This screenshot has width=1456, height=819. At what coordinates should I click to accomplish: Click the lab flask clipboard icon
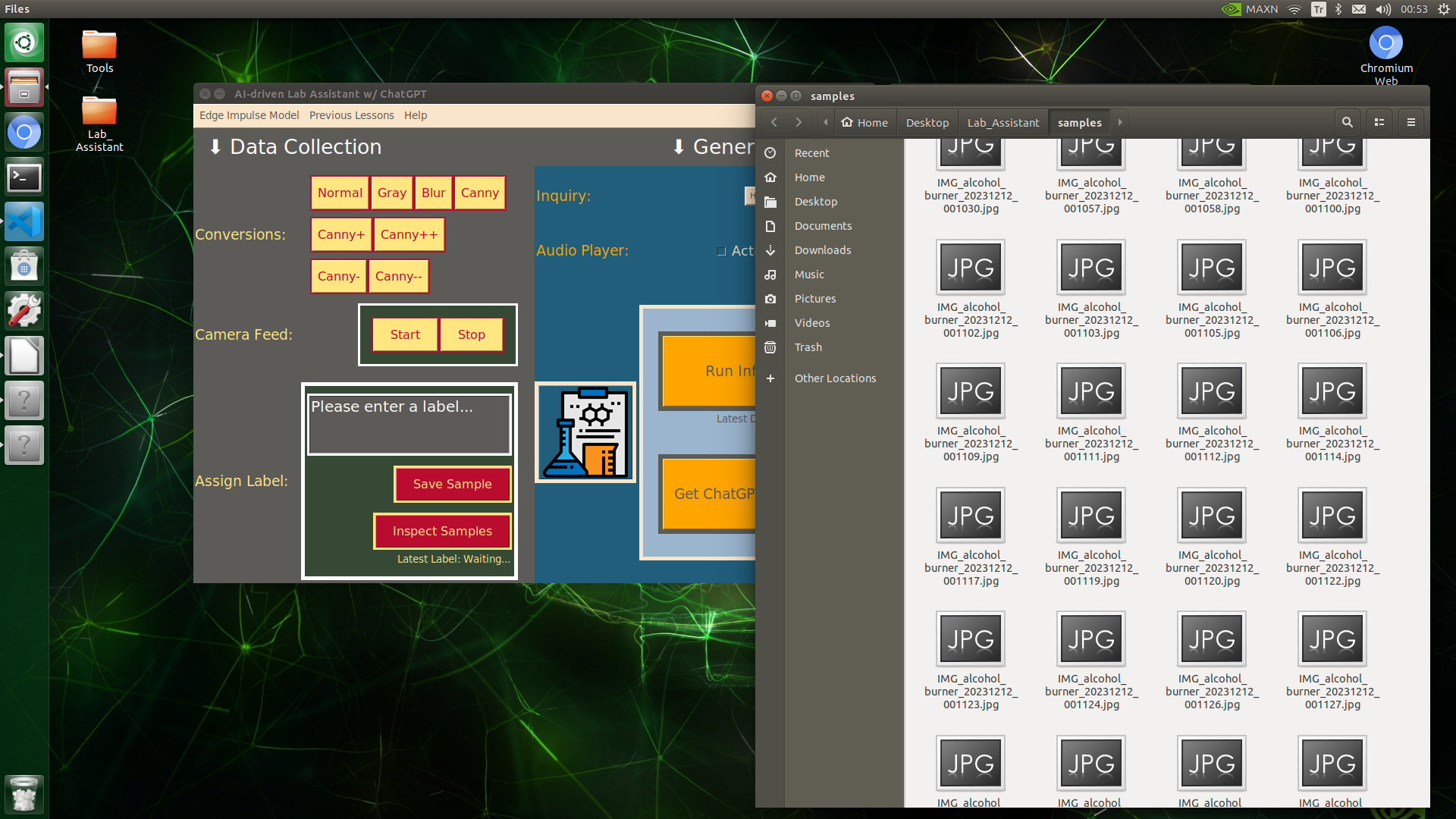[x=585, y=431]
